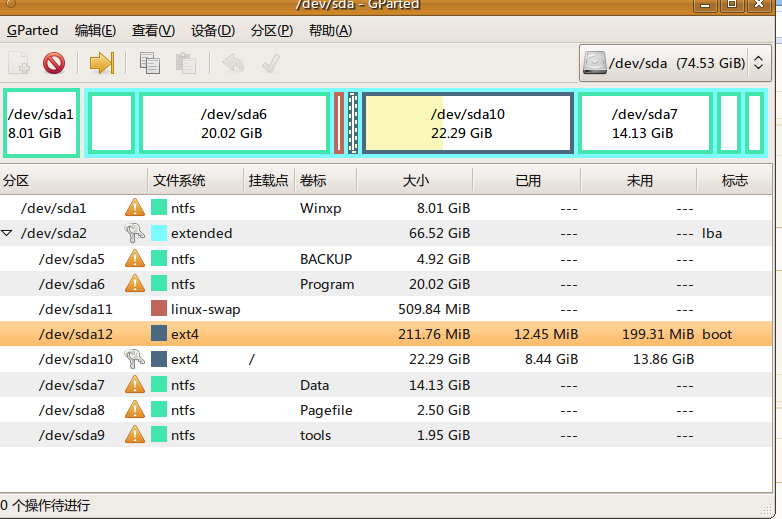
Task: Click the keys lock icon on /dev/sda10 row
Action: pyautogui.click(x=134, y=358)
